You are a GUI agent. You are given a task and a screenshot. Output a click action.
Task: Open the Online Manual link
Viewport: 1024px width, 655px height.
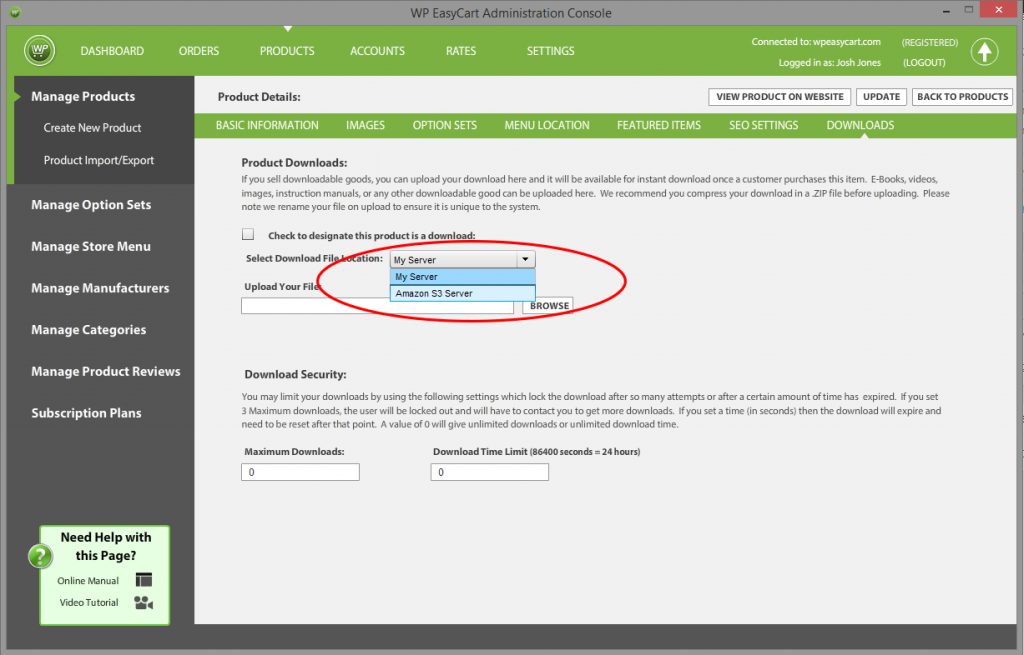click(88, 581)
